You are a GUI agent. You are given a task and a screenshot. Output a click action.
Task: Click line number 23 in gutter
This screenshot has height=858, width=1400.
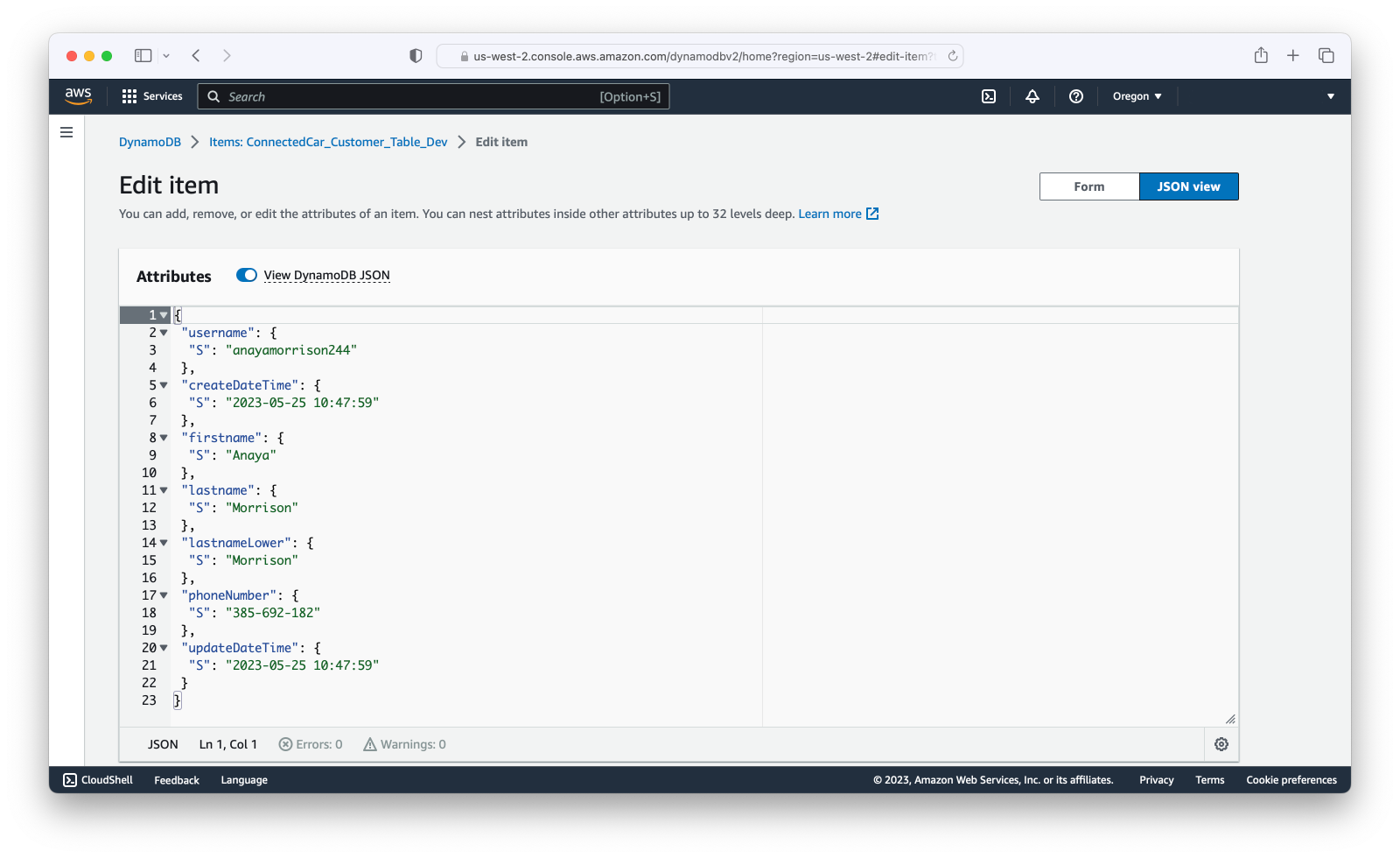tap(149, 700)
